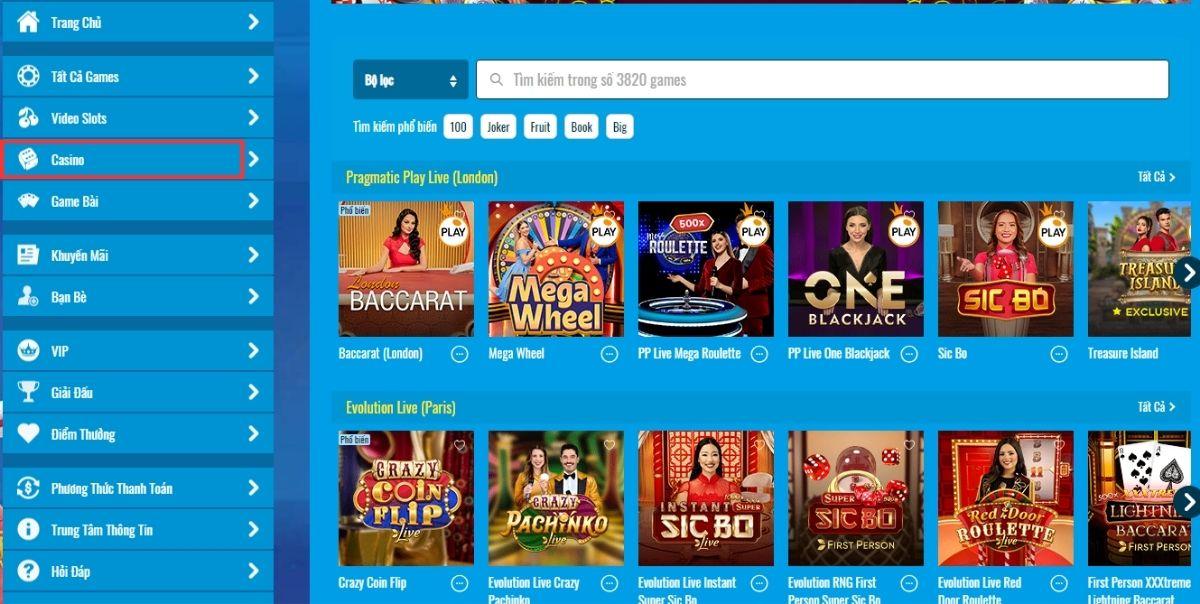Image resolution: width=1200 pixels, height=604 pixels.
Task: Click the Video Slots sidebar icon
Action: 28,118
